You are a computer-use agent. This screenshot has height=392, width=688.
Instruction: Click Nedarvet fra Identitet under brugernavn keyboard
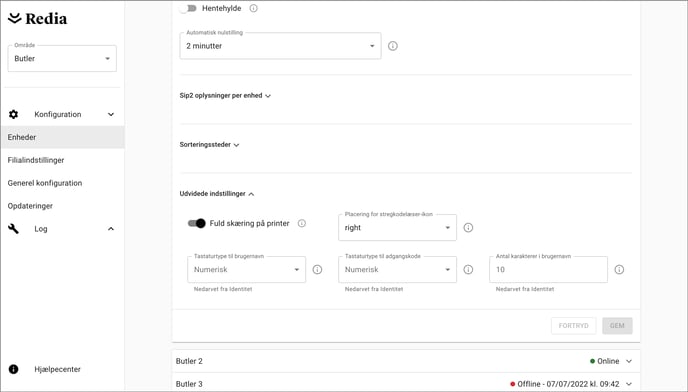(x=223, y=289)
